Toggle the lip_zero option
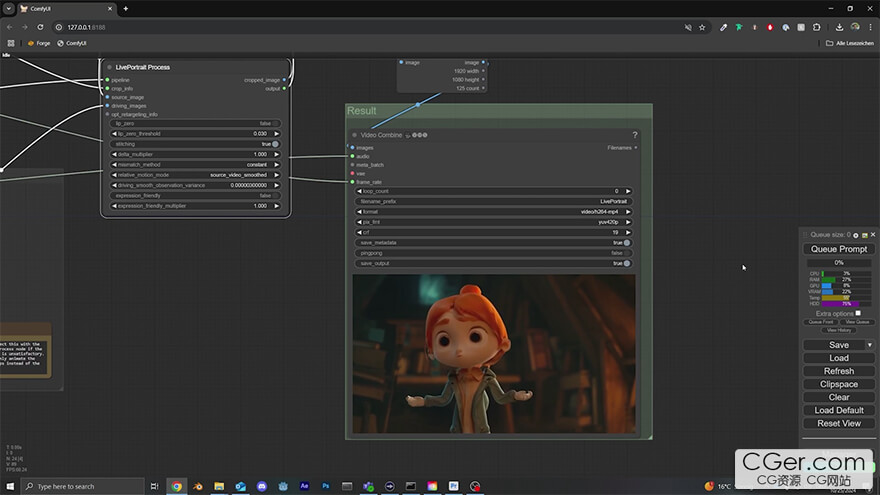This screenshot has height=495, width=880. coord(195,123)
